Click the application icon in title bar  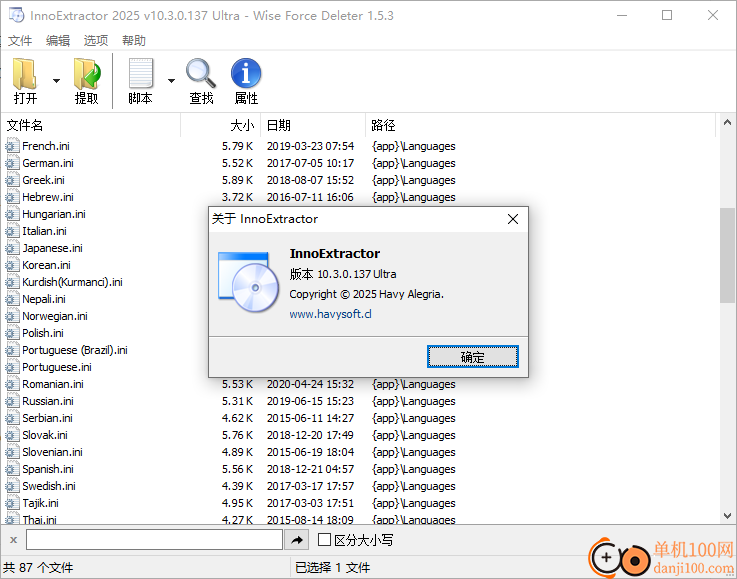(16, 15)
